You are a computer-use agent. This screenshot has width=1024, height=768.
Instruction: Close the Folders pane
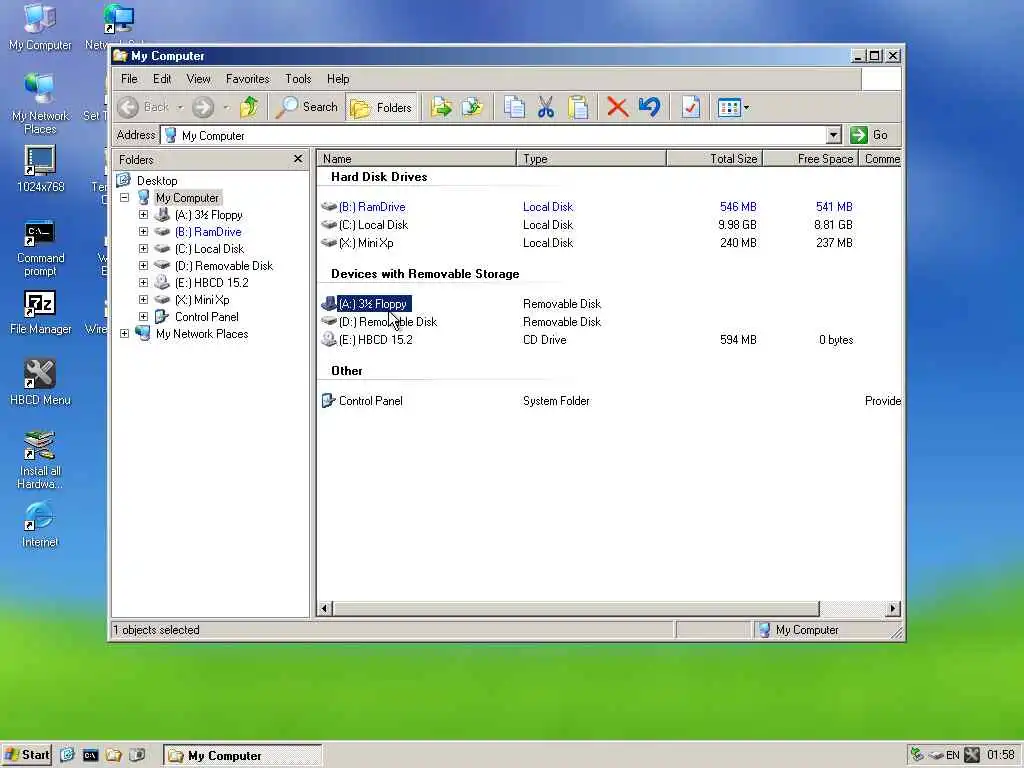(298, 159)
